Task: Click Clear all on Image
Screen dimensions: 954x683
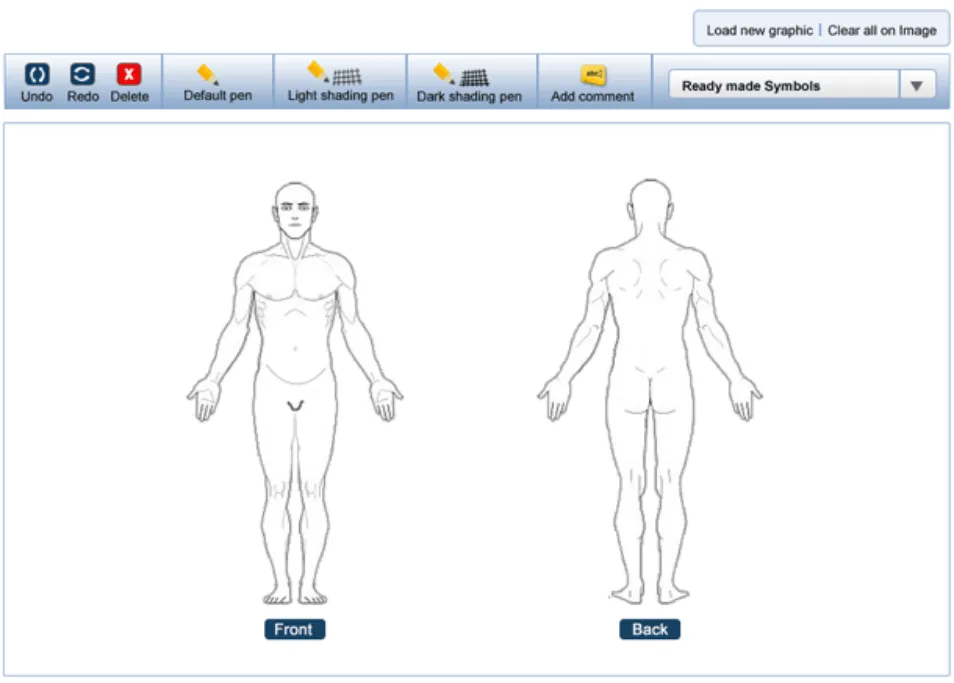Action: tap(882, 30)
